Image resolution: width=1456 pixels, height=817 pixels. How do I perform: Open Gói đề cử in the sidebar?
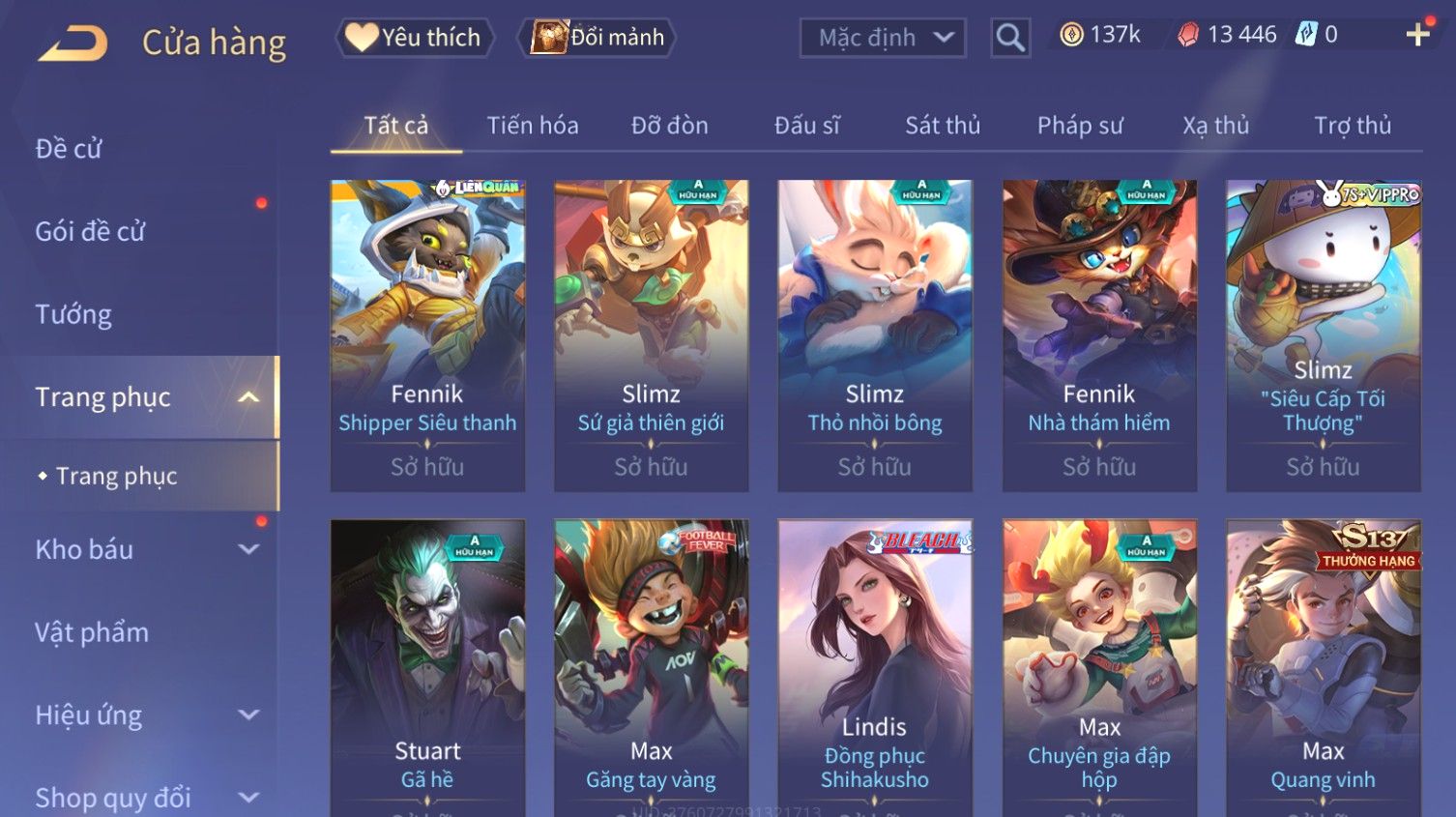(90, 231)
